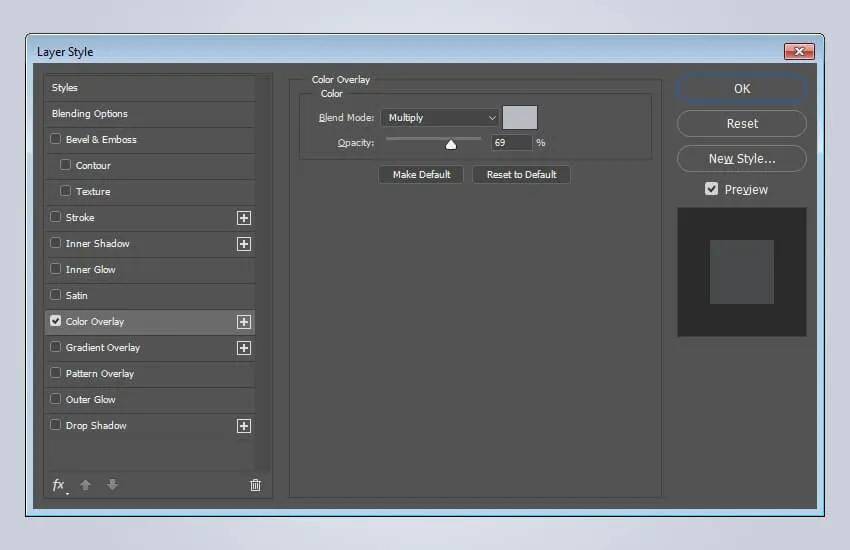Close the Layer Style dialog
850x550 pixels.
(x=800, y=51)
